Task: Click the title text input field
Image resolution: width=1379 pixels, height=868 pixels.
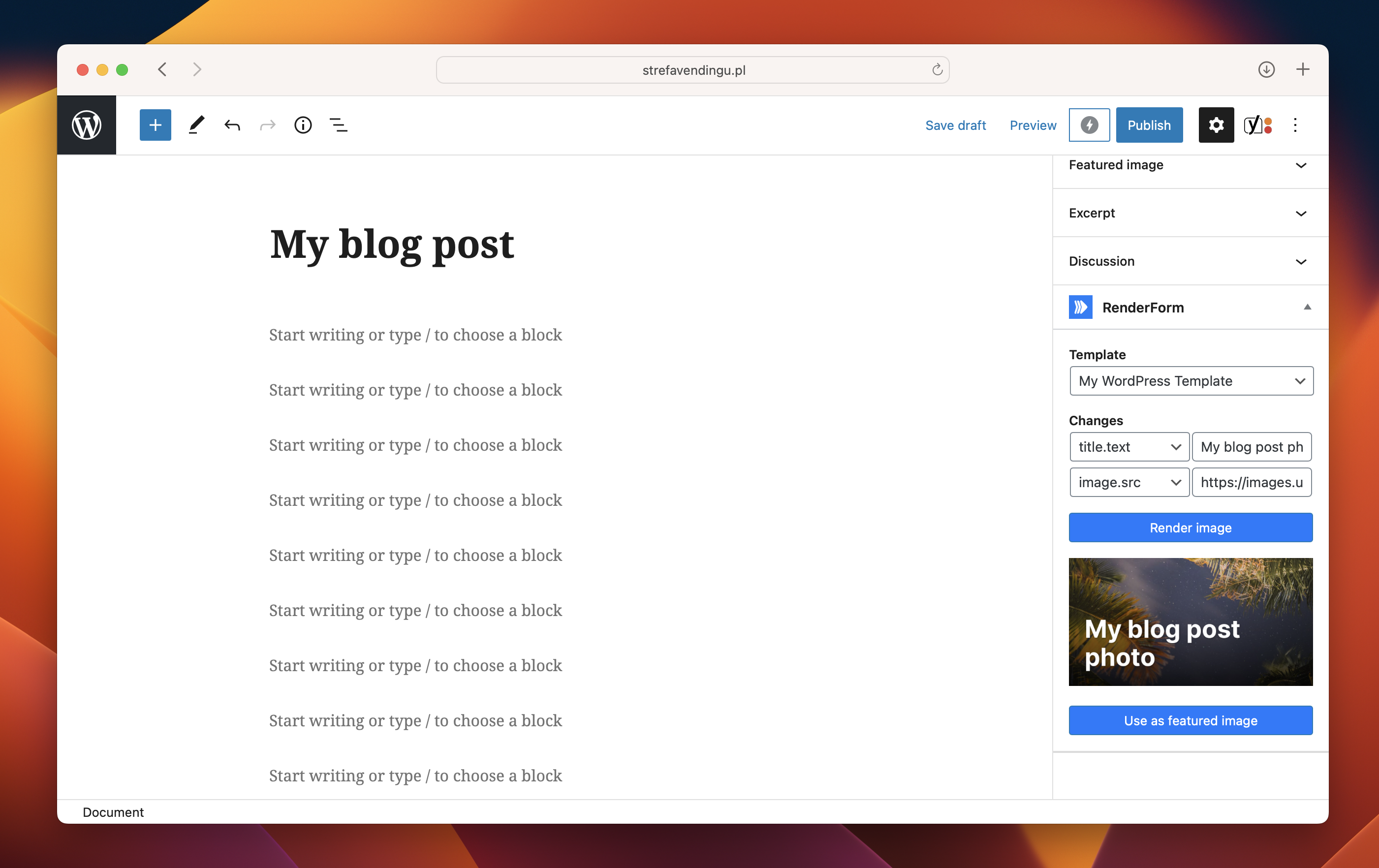Action: 1252,446
